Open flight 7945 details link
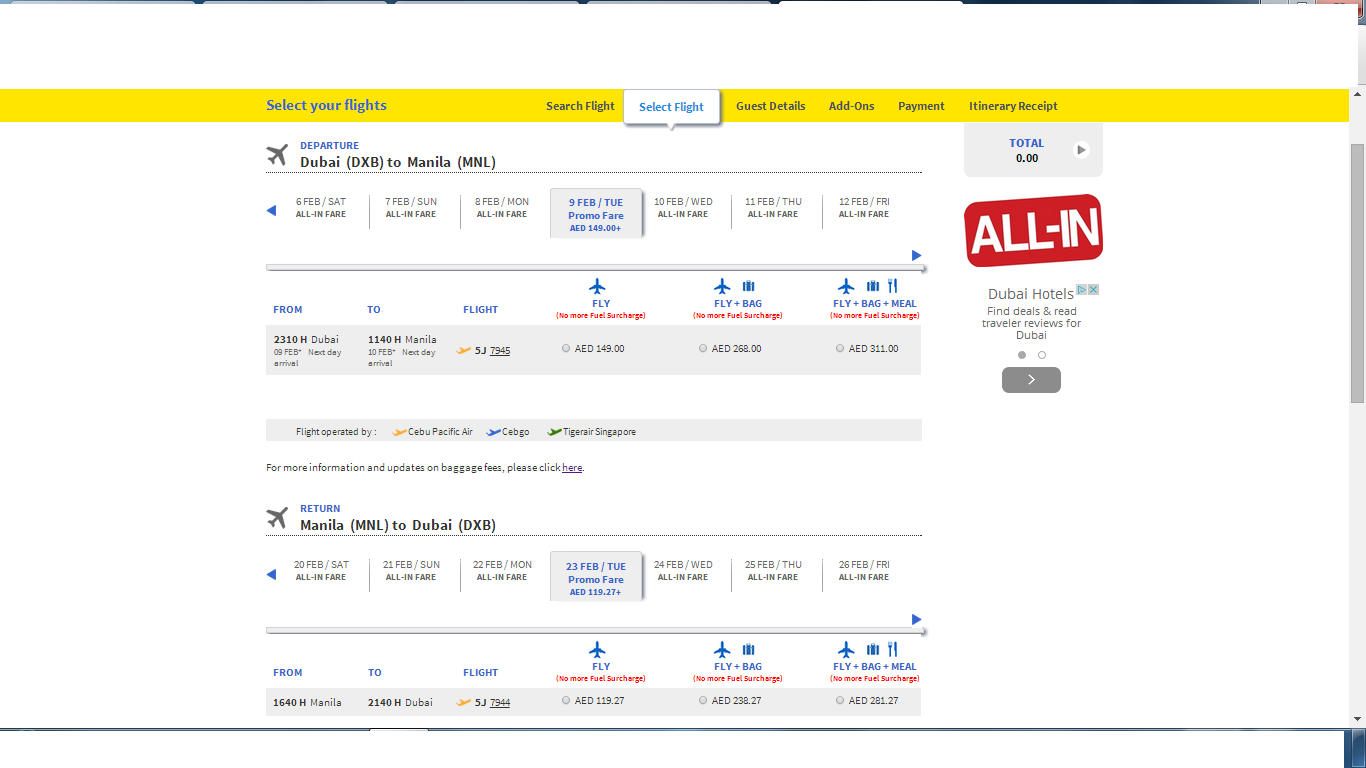The image size is (1366, 768). (x=500, y=350)
